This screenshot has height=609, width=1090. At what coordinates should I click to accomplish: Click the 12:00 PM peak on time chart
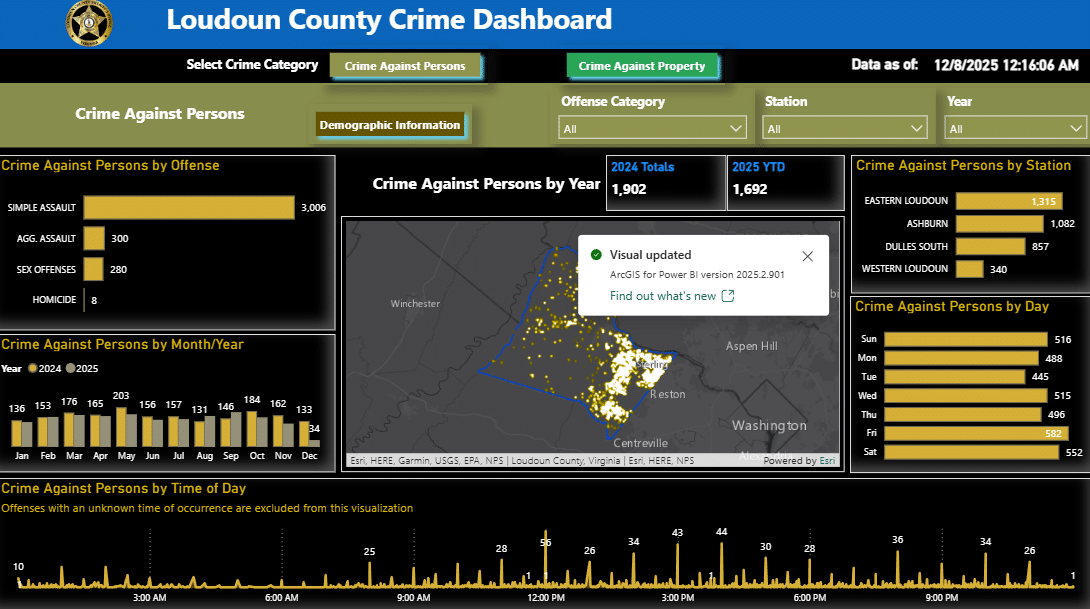[x=546, y=560]
